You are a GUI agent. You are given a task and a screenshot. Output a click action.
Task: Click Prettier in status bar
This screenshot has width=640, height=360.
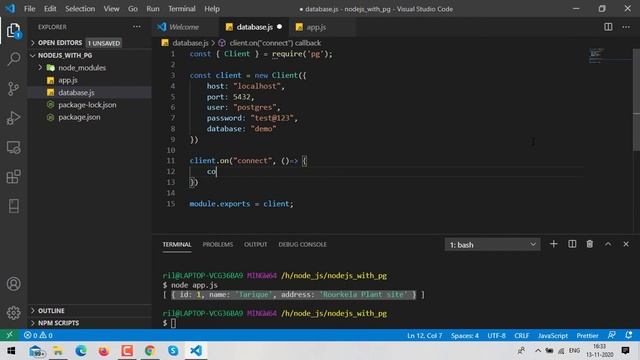(587, 336)
